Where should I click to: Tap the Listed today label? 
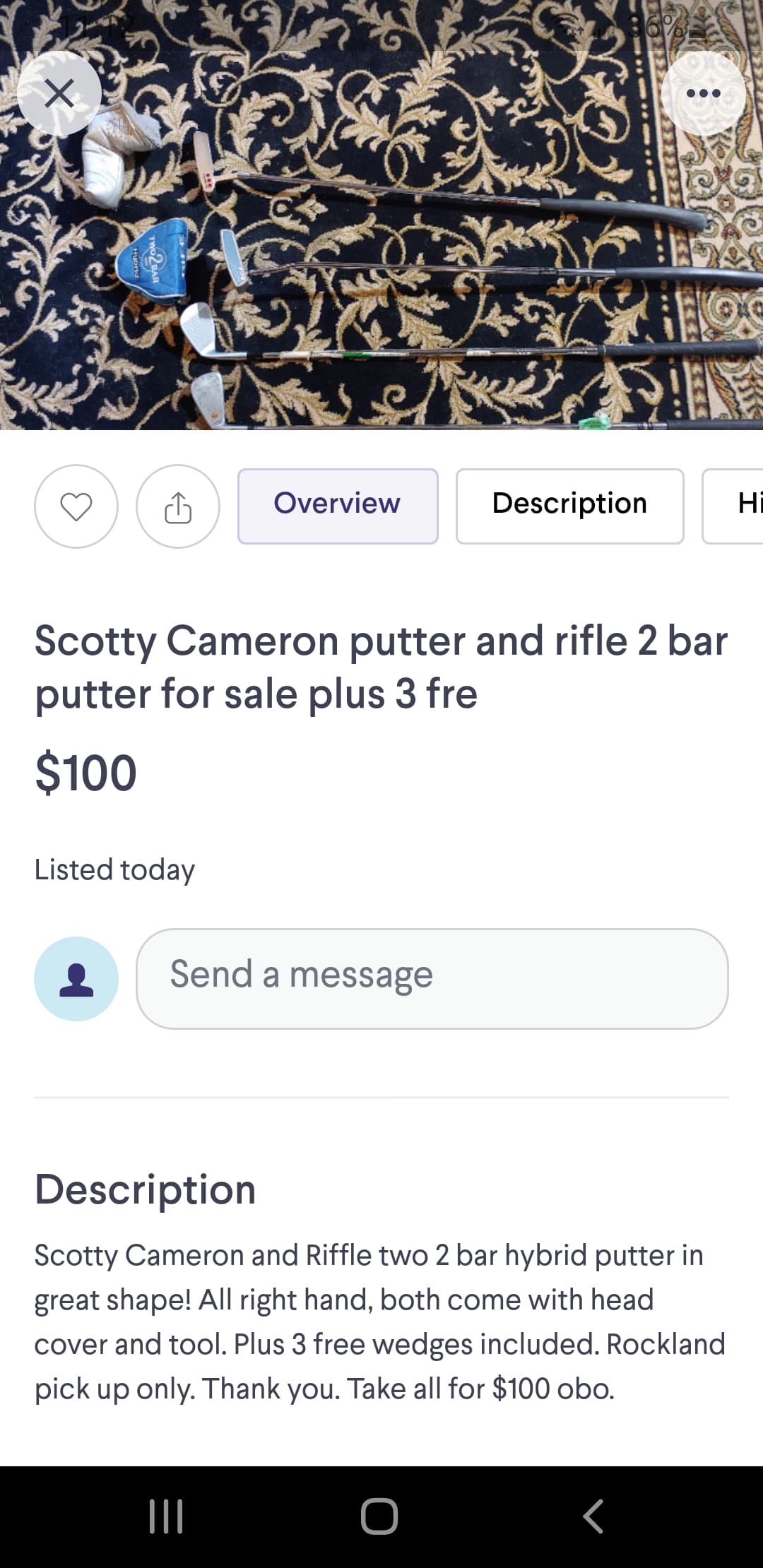click(x=114, y=869)
